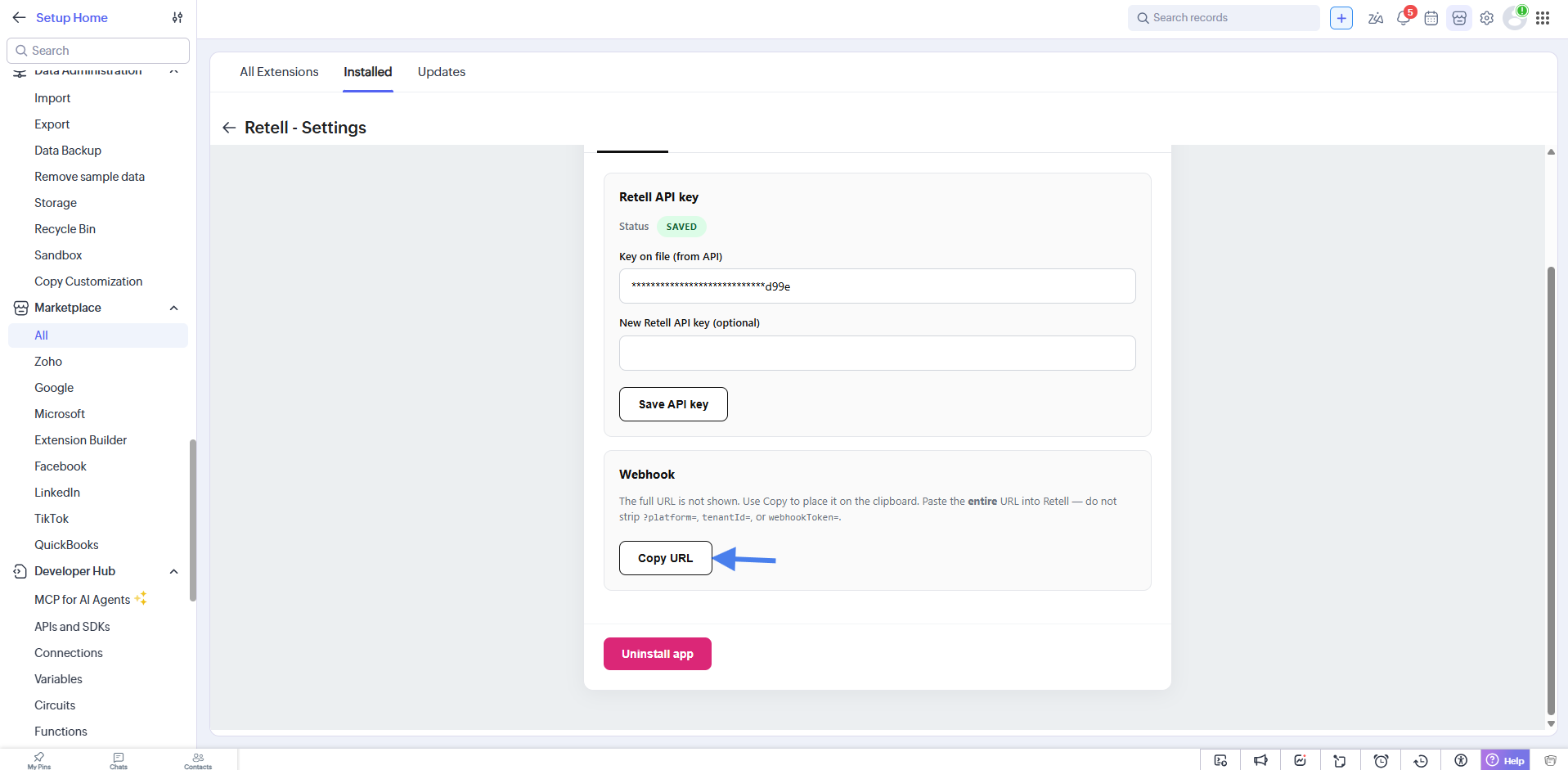Viewport: 1568px width, 770px height.
Task: Open Chats in bottom bar
Action: [119, 760]
